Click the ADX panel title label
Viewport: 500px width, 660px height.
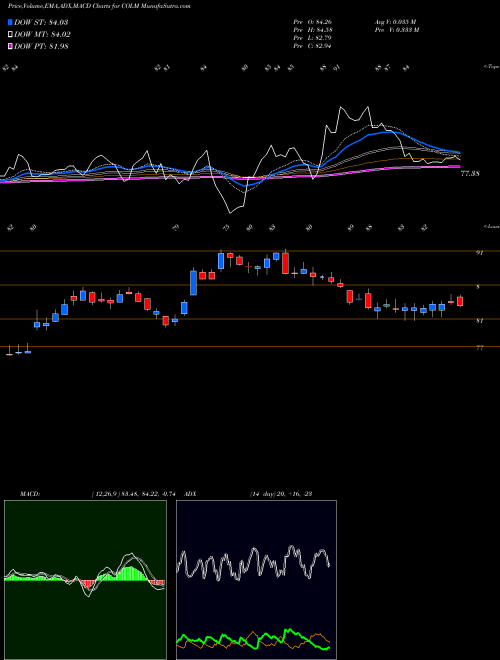pyautogui.click(x=191, y=494)
